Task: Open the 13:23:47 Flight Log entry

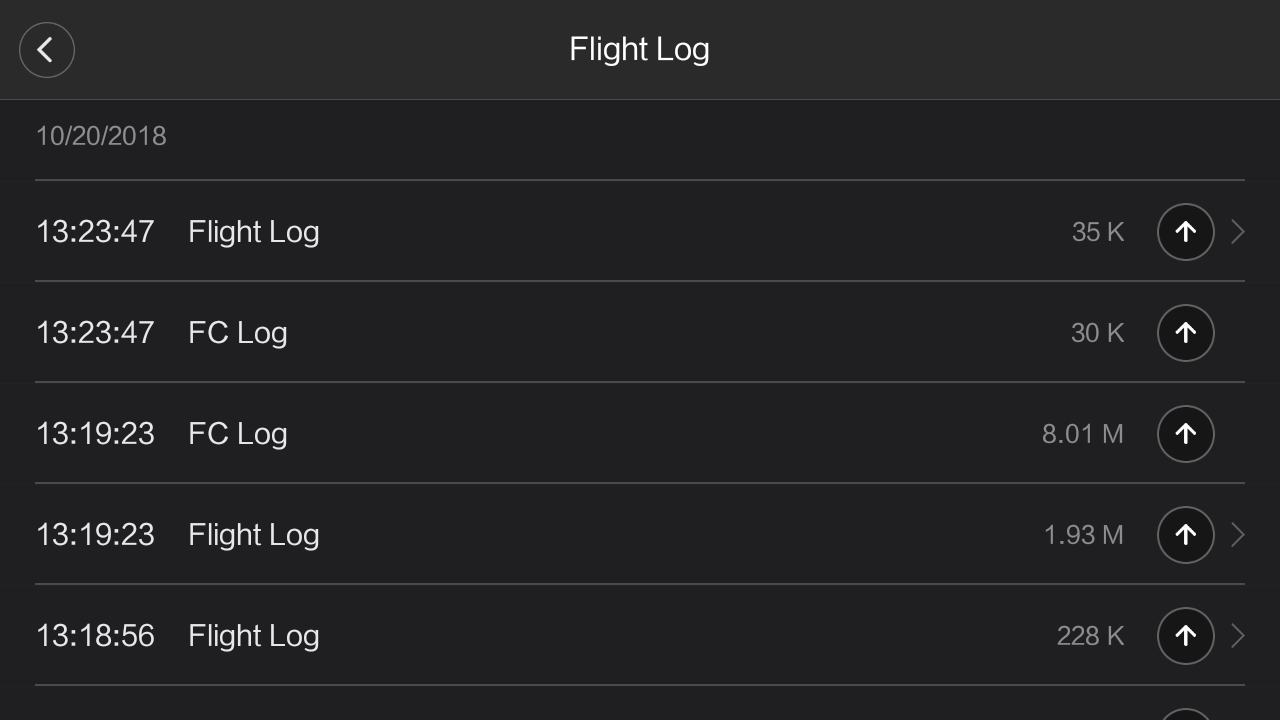Action: 254,232
